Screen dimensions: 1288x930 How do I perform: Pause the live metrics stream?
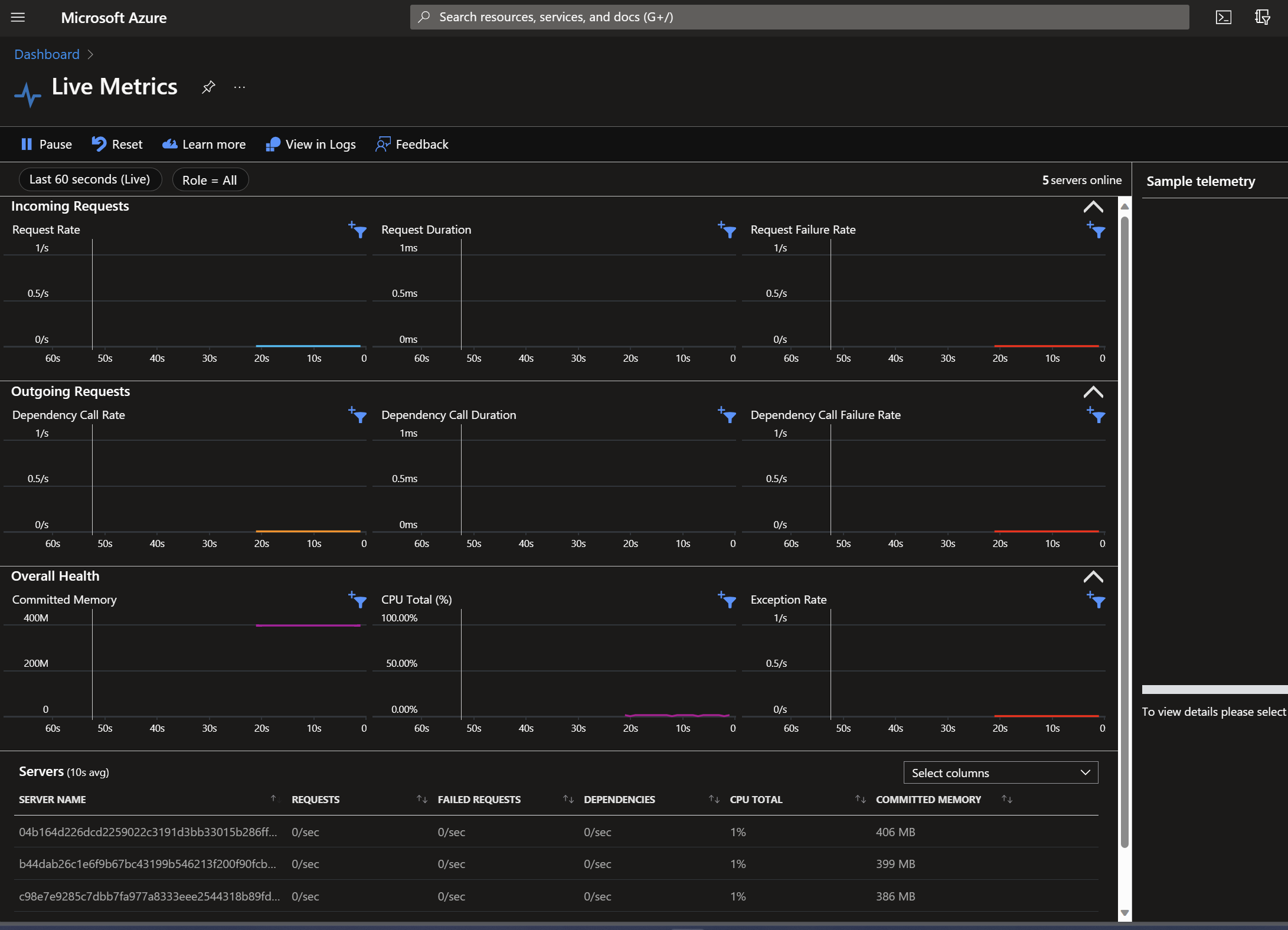[46, 145]
